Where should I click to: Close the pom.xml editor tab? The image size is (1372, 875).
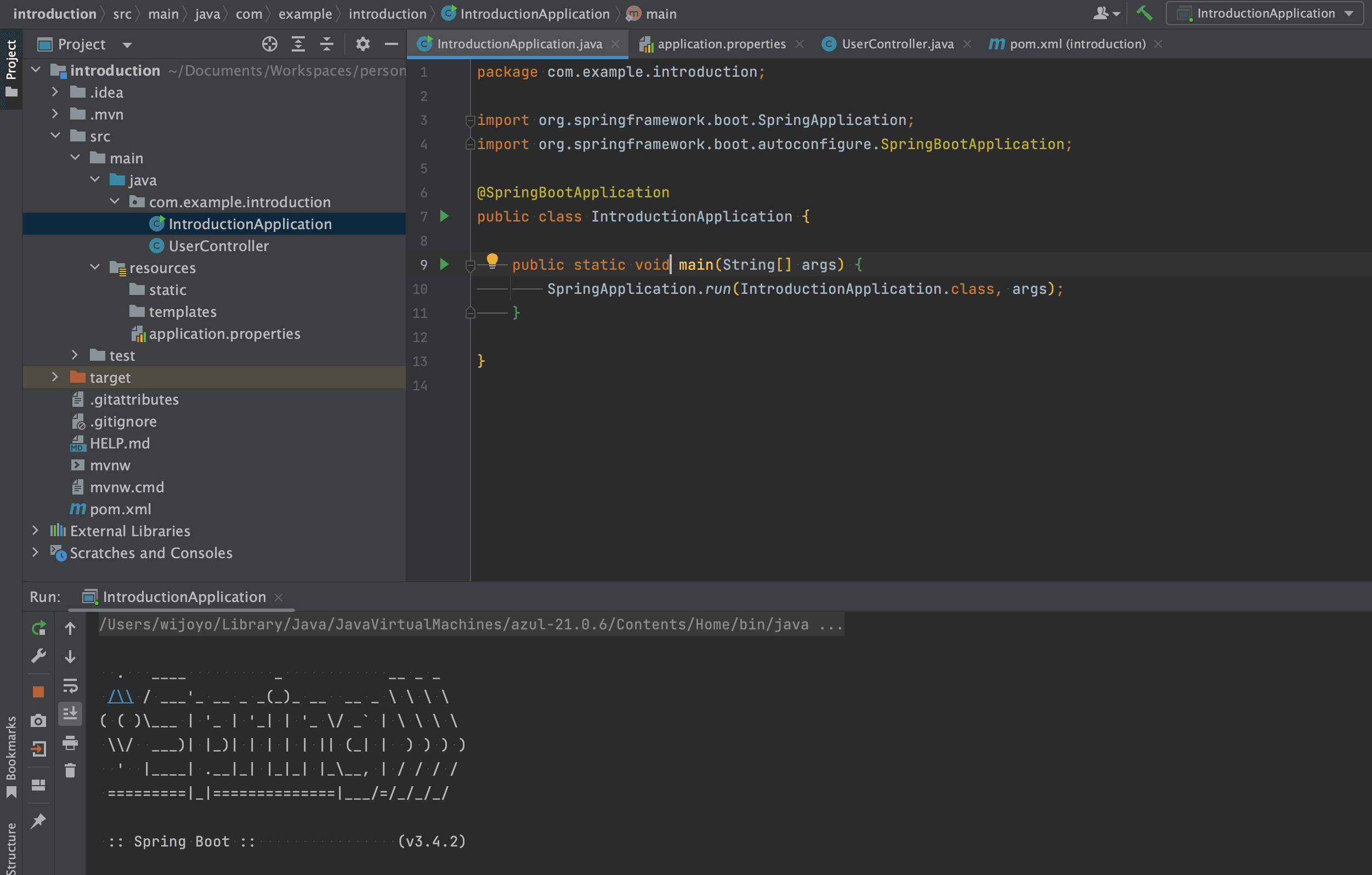click(x=1158, y=44)
